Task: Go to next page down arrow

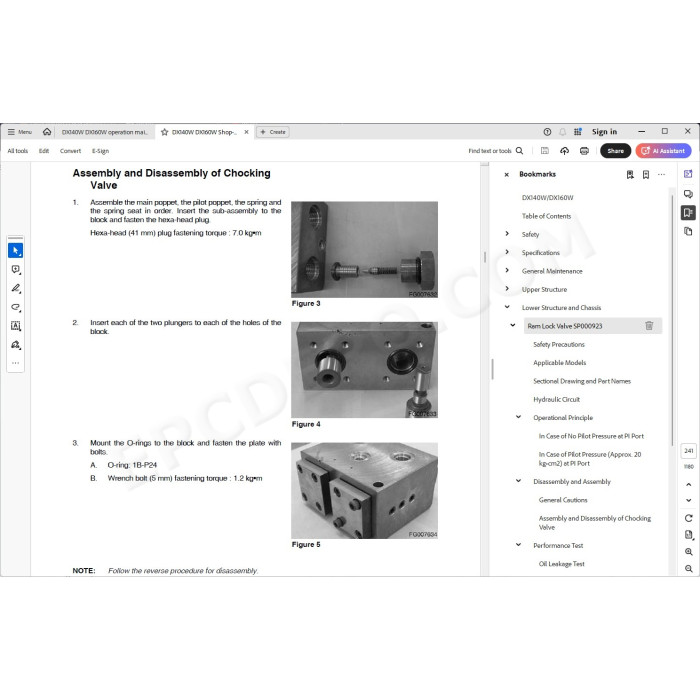Action: [x=688, y=500]
